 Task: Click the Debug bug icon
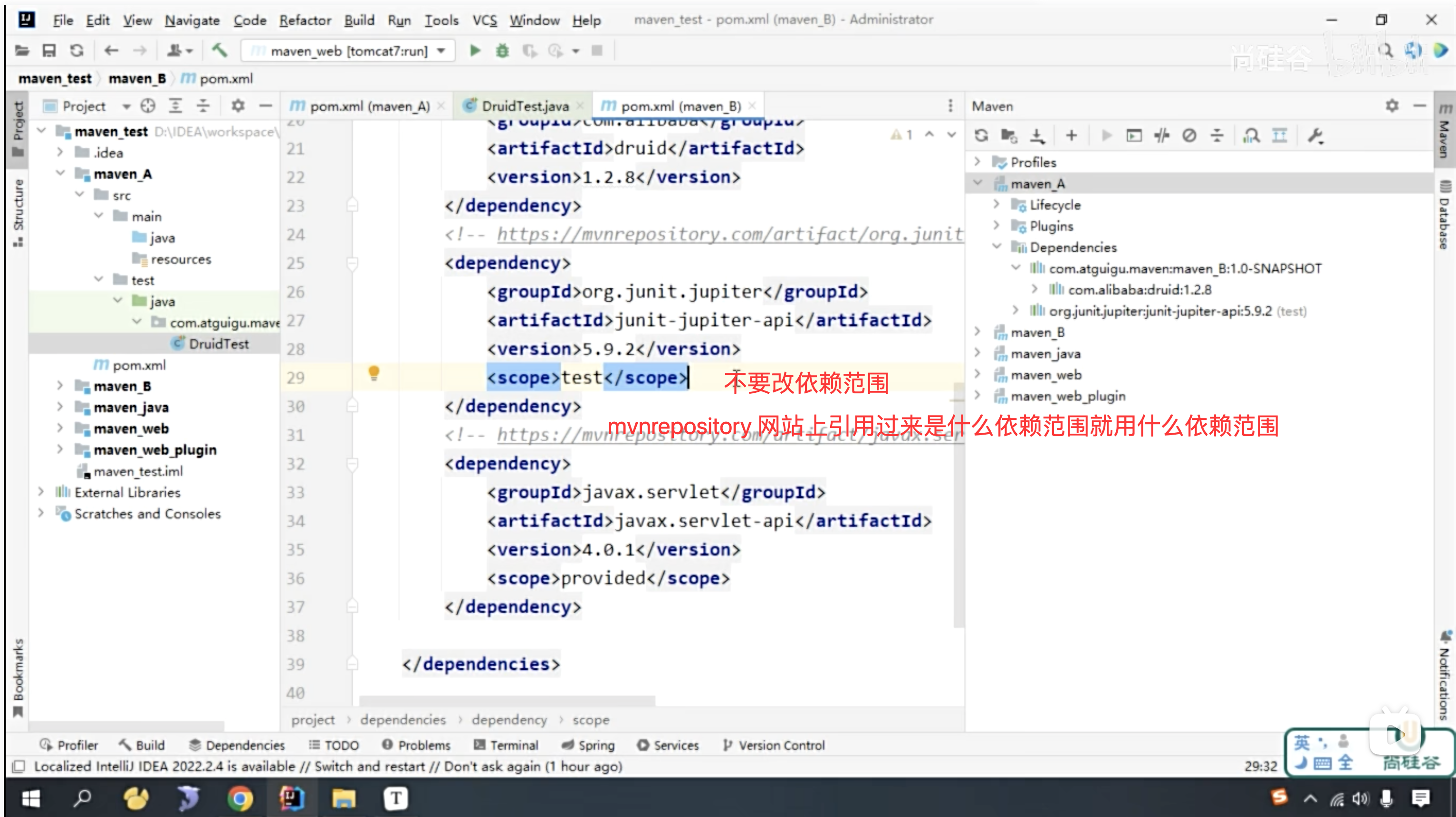[x=502, y=51]
